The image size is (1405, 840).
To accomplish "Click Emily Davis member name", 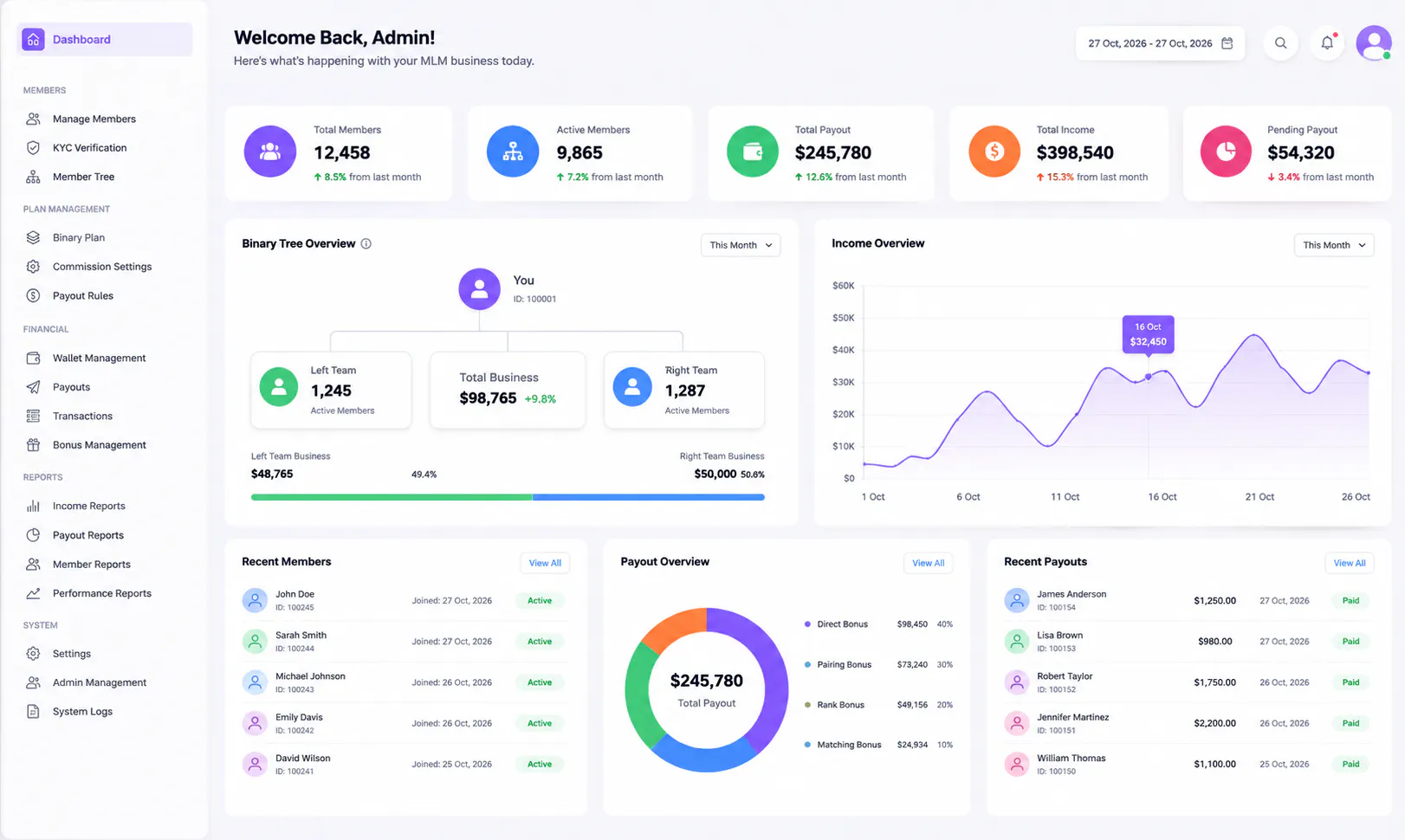I will [299, 717].
